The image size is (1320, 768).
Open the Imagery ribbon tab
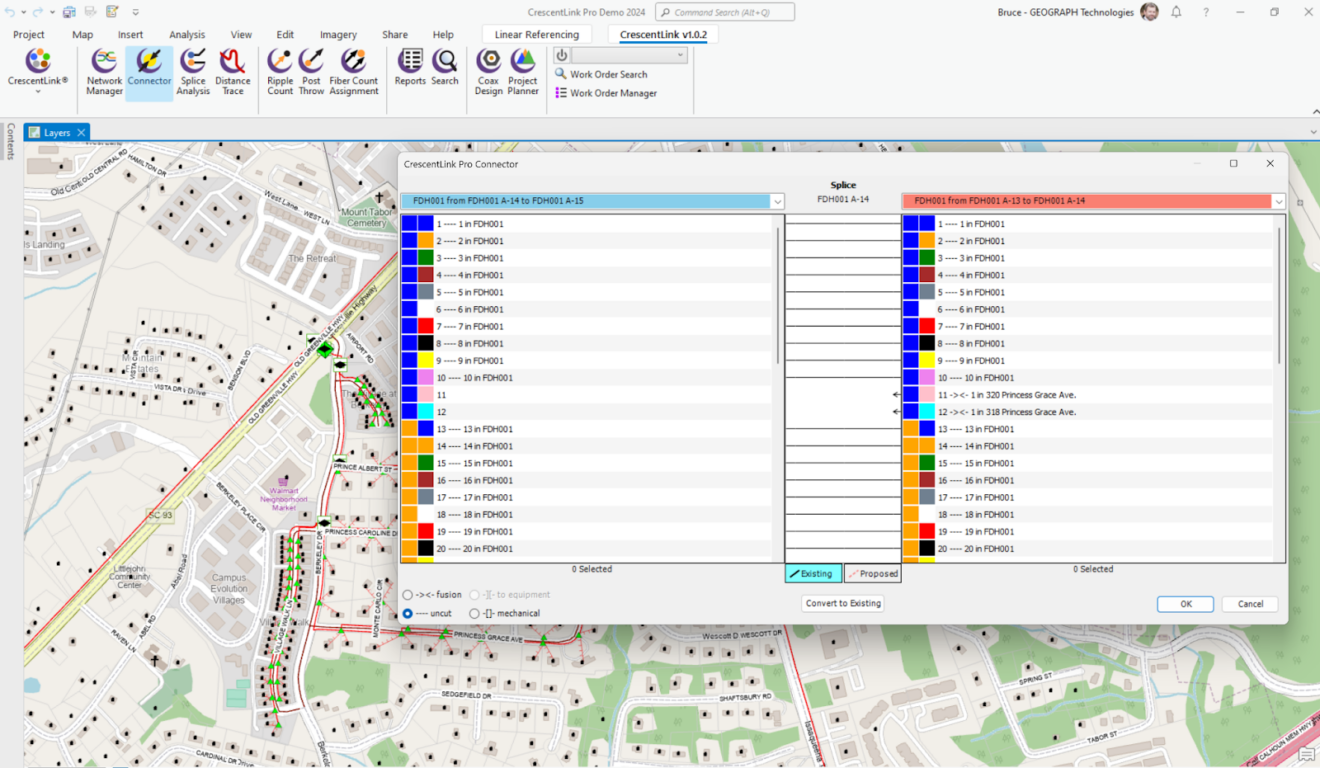click(338, 35)
